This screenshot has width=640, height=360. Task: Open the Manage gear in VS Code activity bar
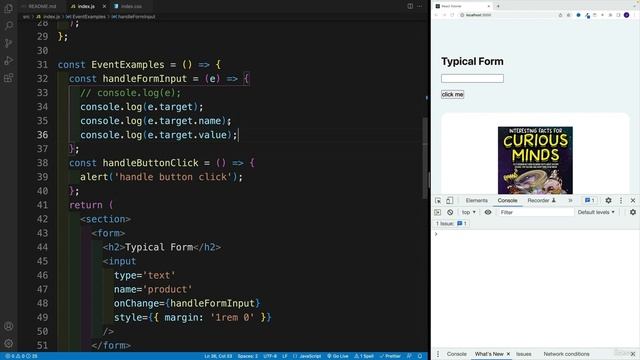click(x=9, y=343)
